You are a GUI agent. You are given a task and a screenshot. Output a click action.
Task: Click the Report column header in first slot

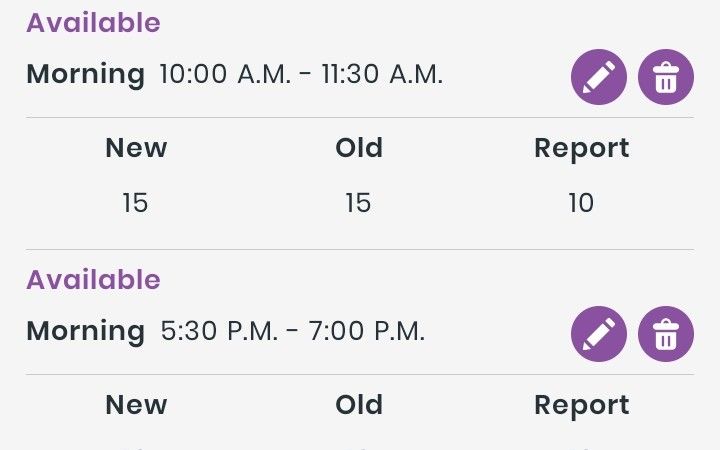pyautogui.click(x=581, y=149)
